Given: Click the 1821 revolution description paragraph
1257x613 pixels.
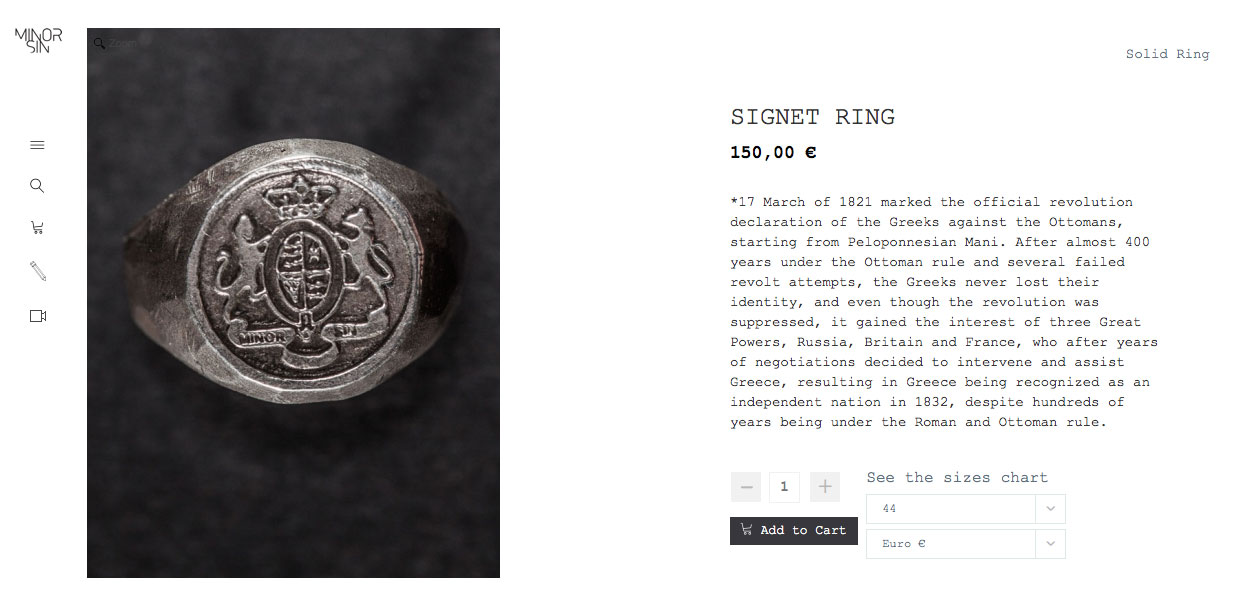Looking at the screenshot, I should (x=944, y=312).
